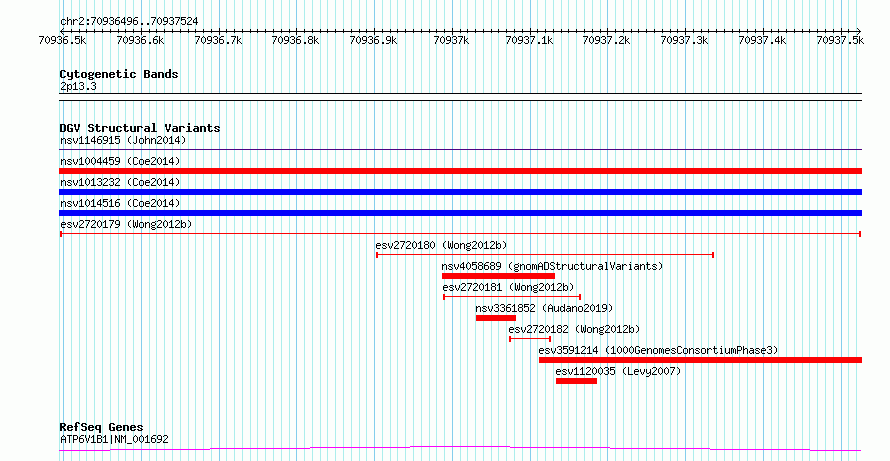Select the esv2720181 red span line
Screen dimensions: 890x461
point(512,297)
